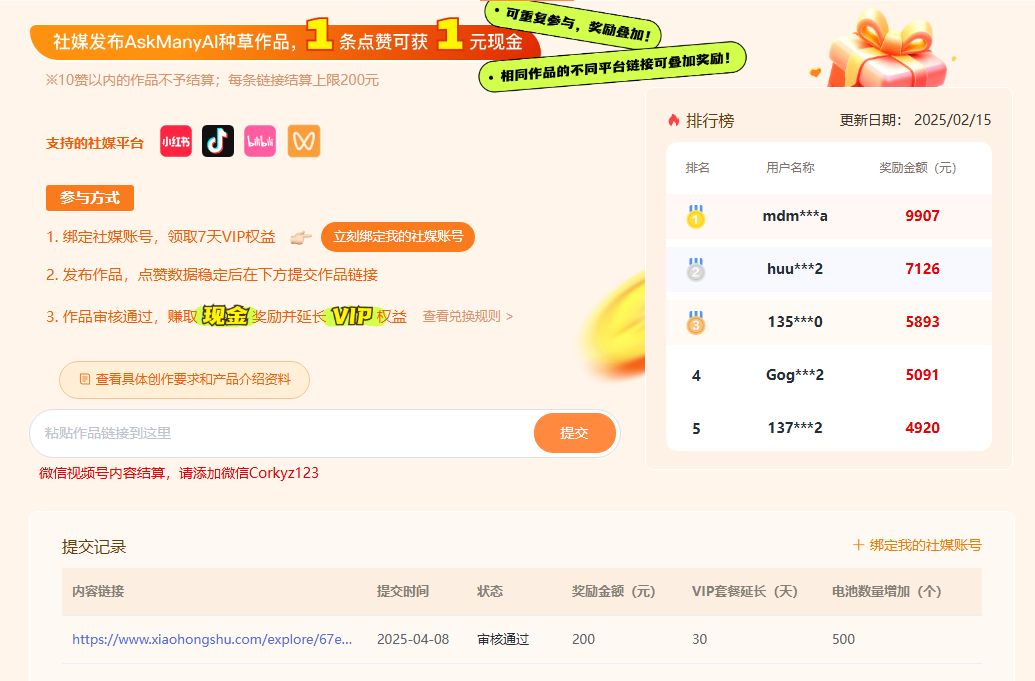Click reward amount 4920
This screenshot has width=1035, height=681.
click(x=922, y=428)
